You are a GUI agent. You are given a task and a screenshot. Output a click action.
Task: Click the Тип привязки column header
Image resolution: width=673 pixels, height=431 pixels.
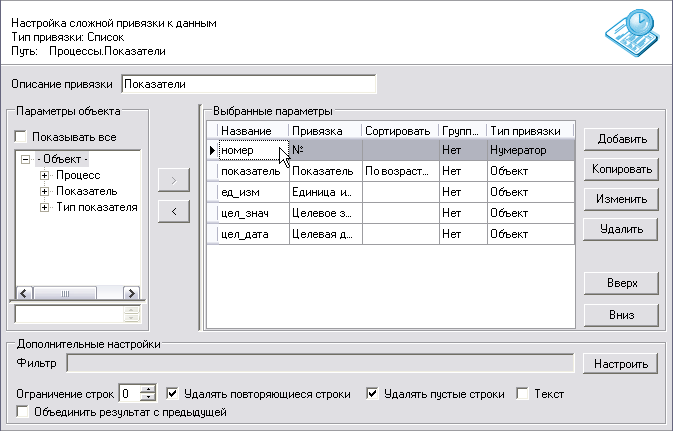pyautogui.click(x=531, y=131)
